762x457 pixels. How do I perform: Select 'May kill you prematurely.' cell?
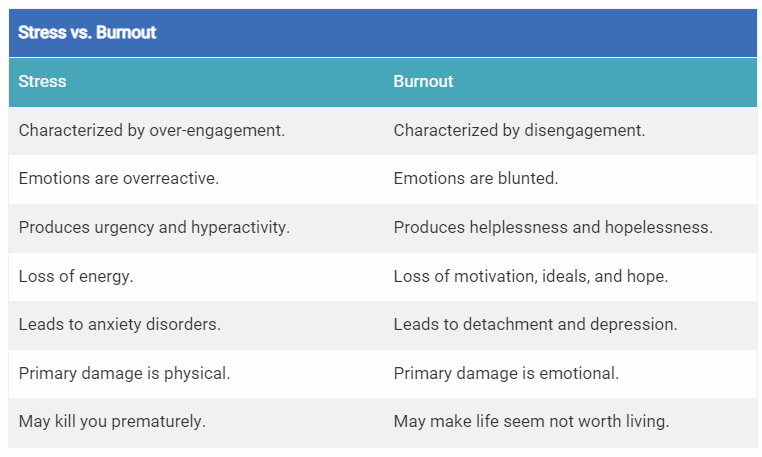tap(112, 421)
